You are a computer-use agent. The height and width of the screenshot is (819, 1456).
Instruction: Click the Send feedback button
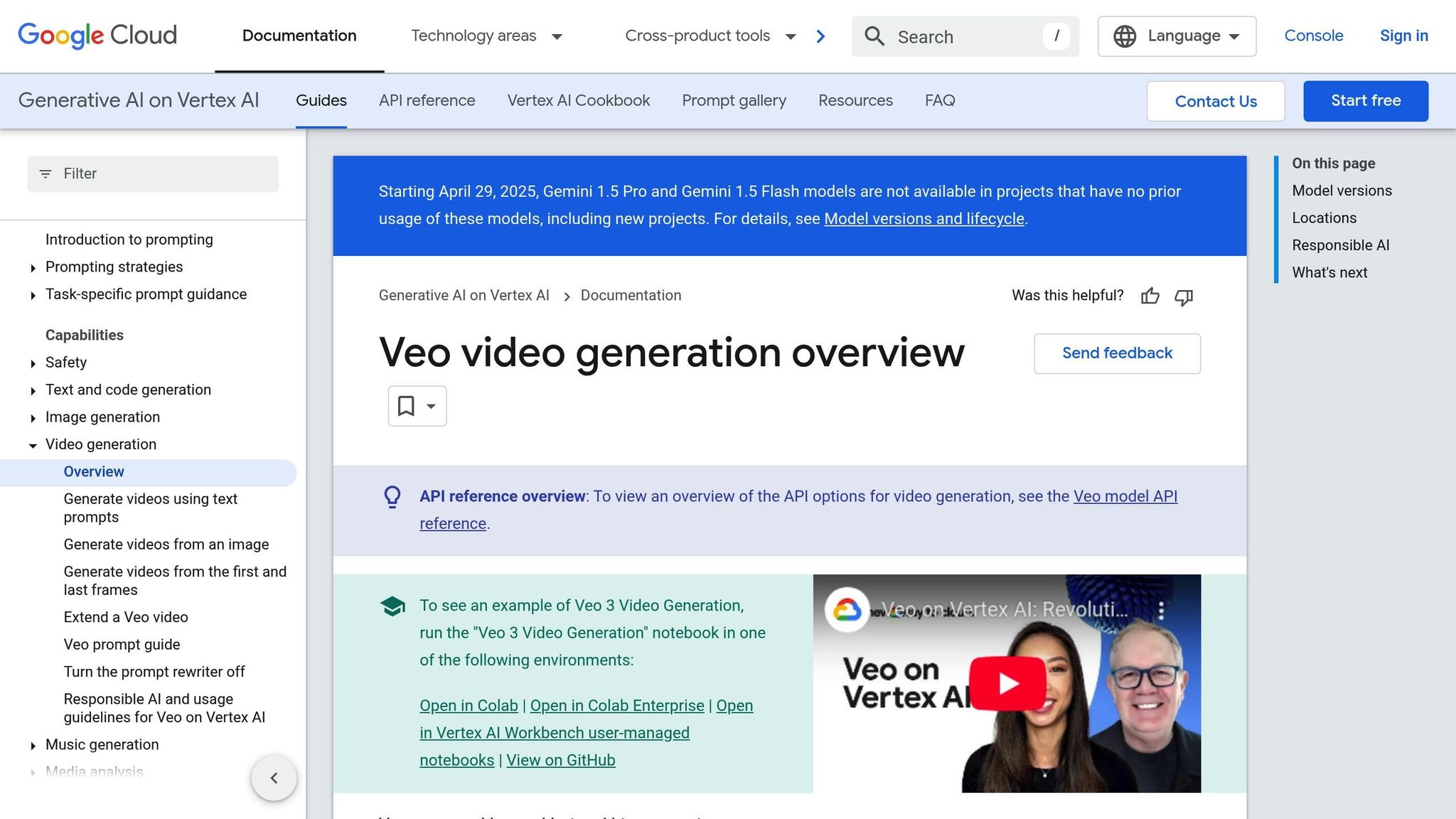[1117, 353]
